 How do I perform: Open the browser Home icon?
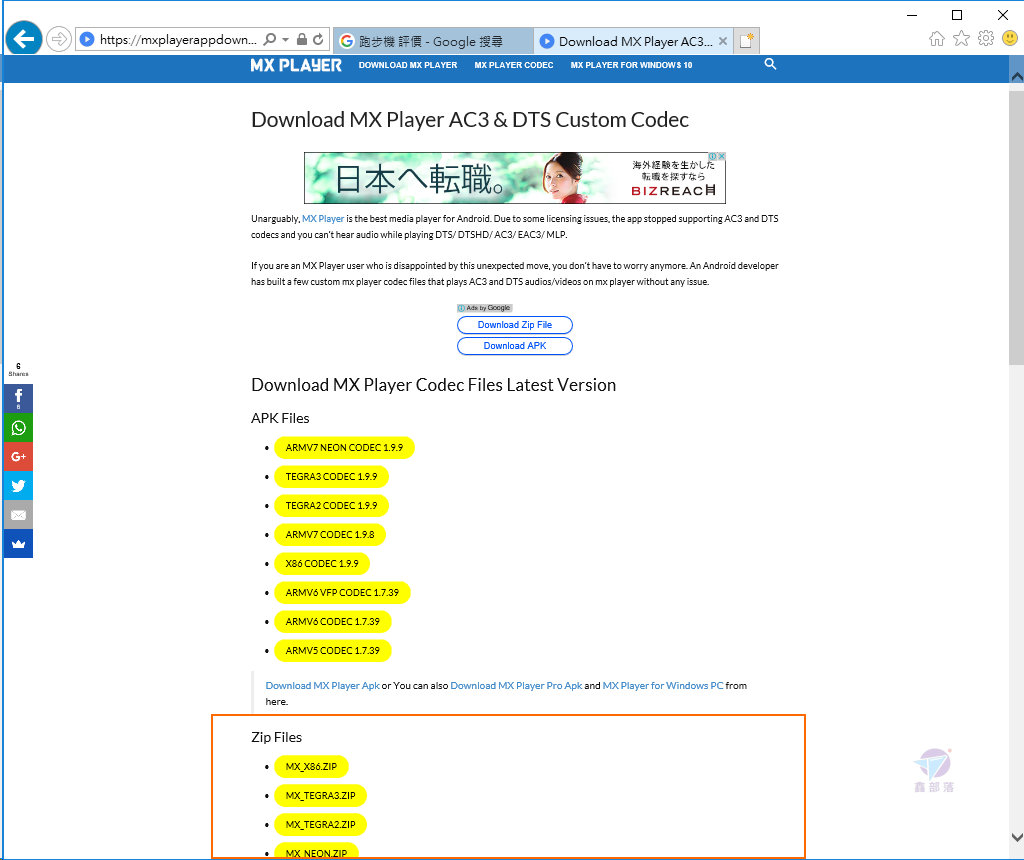[937, 39]
